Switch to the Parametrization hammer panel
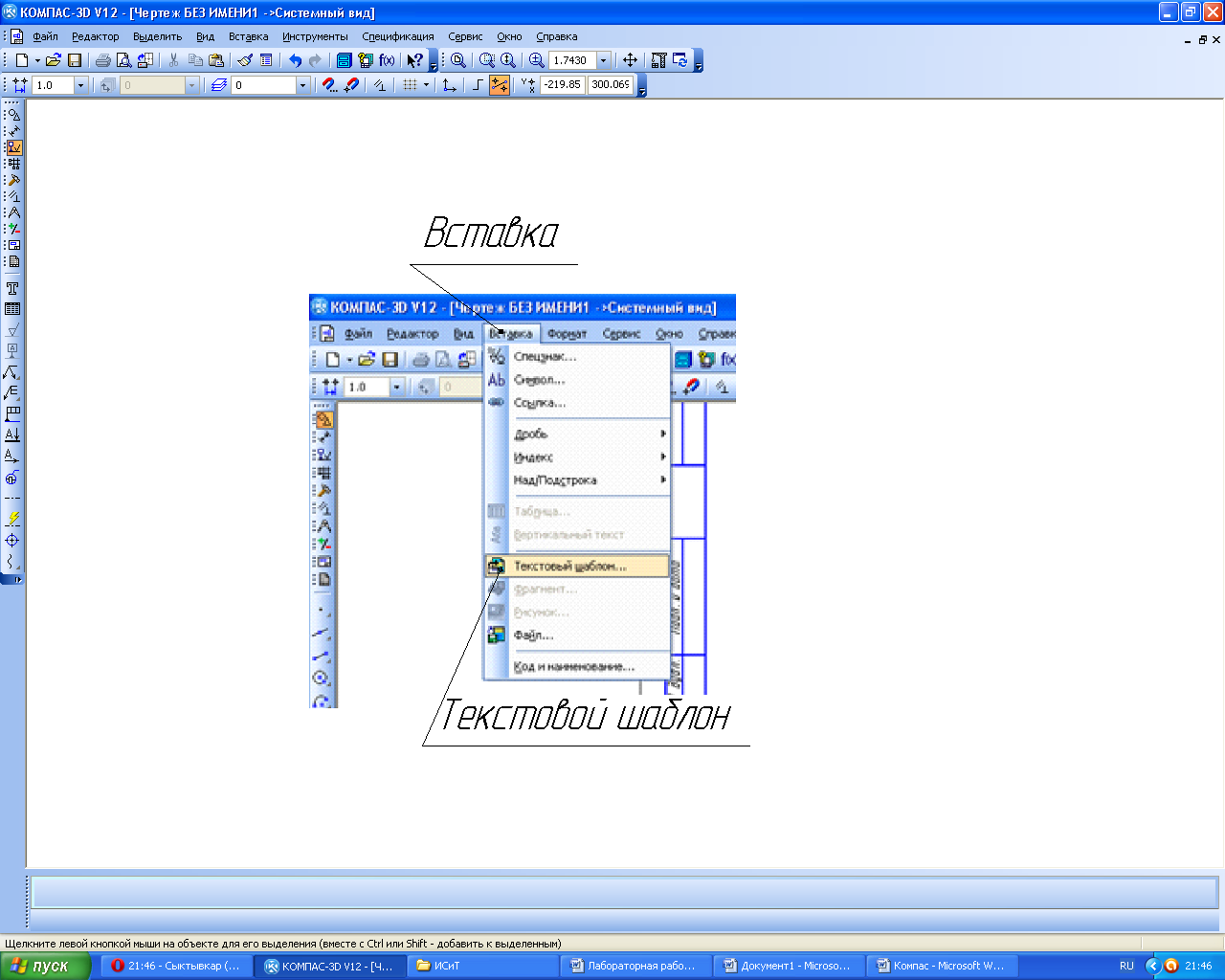Viewport: 1225px width, 980px height. click(x=13, y=180)
